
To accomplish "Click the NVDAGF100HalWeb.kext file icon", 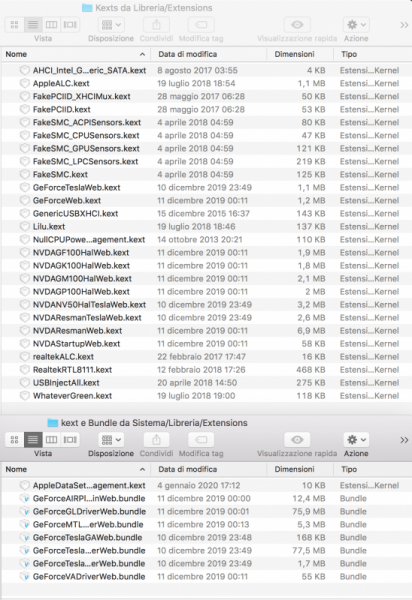I will [x=25, y=253].
